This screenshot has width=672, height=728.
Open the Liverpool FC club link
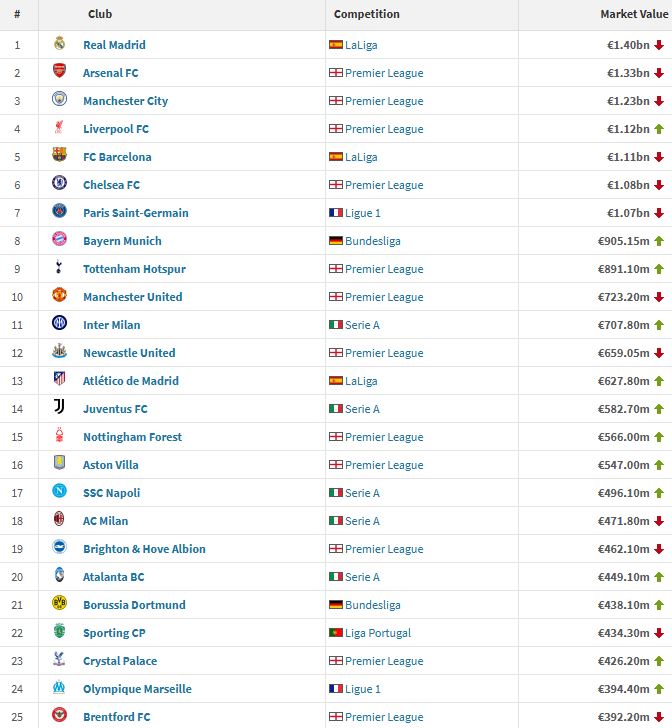pyautogui.click(x=116, y=129)
